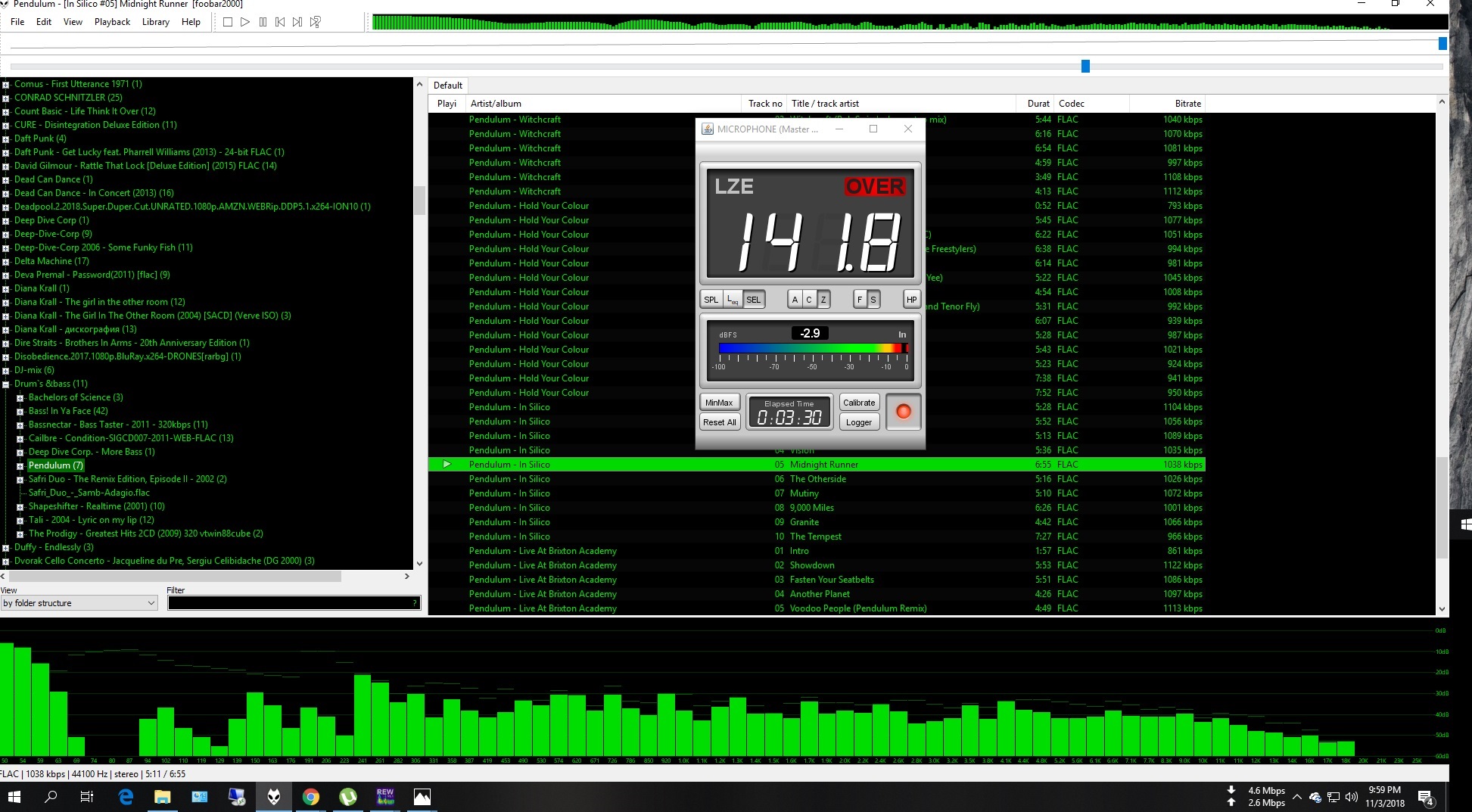
Task: Select the Default playlist tab
Action: point(448,86)
